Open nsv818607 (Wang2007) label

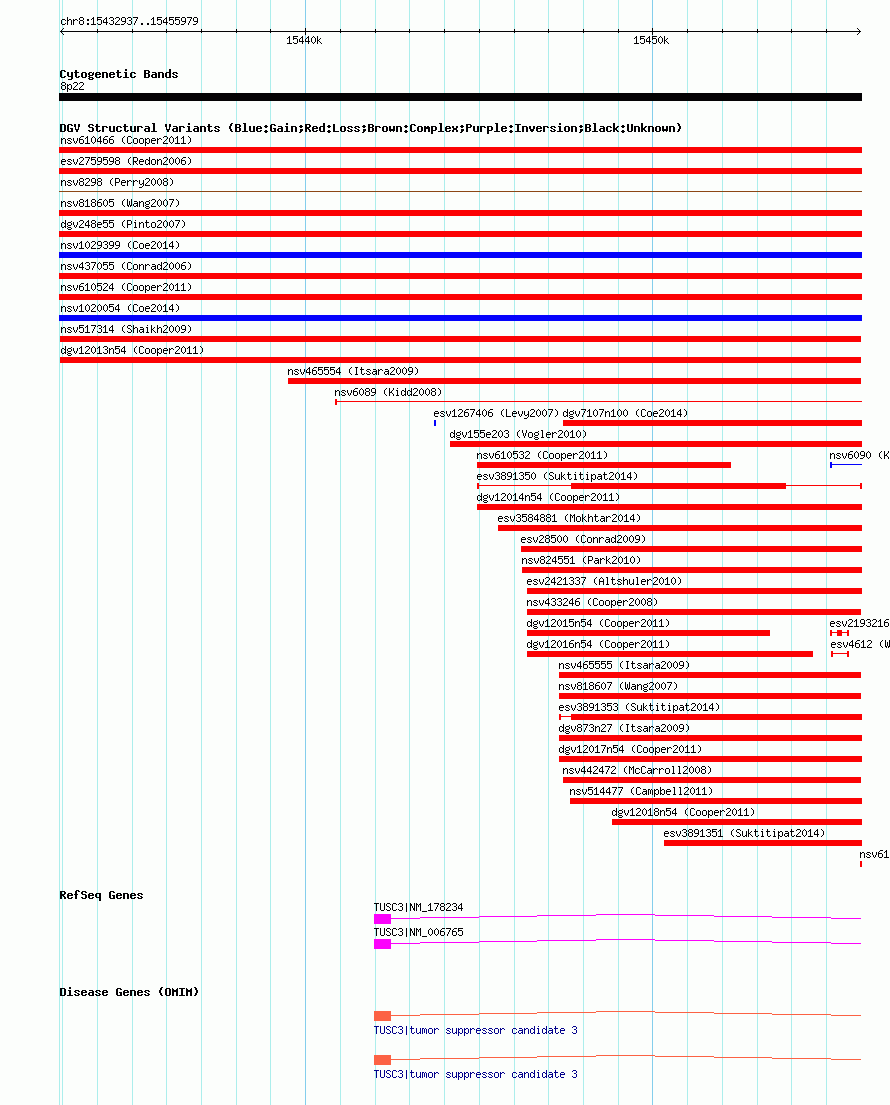coord(618,686)
